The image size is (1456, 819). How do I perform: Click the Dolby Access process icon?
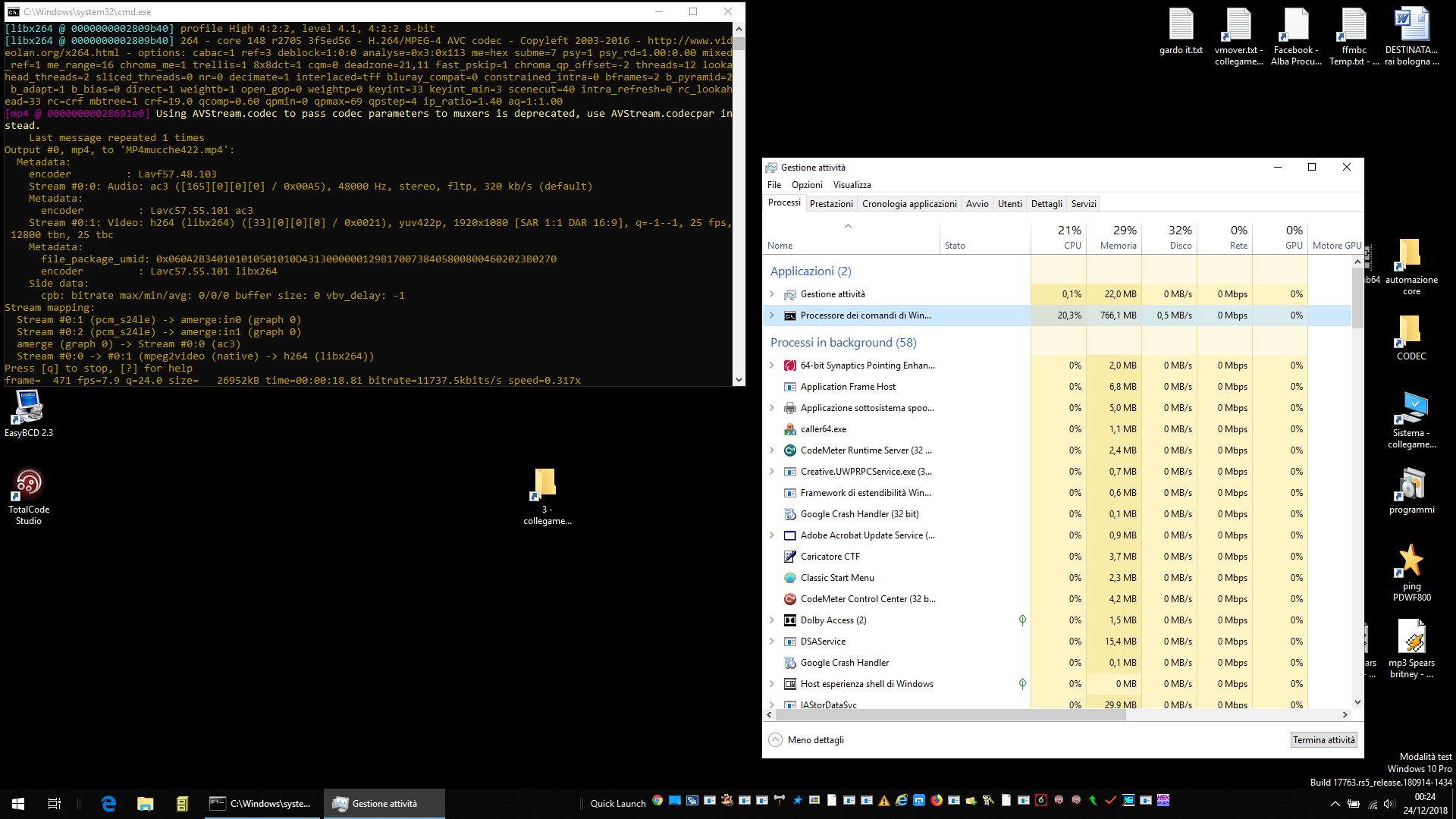tap(789, 620)
